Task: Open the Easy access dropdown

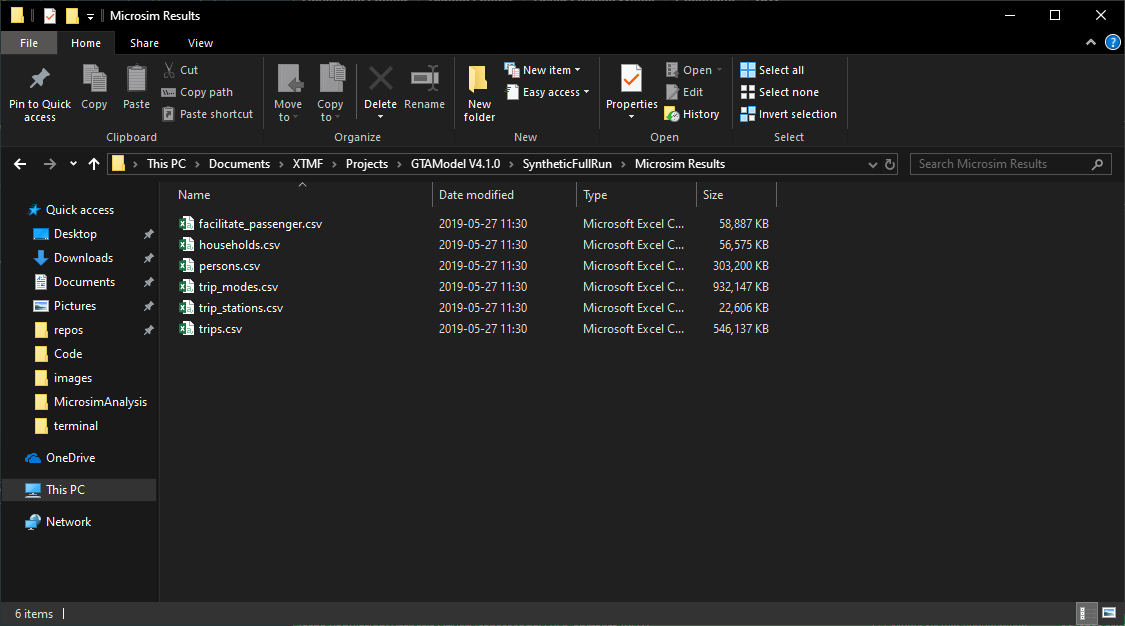Action: coord(547,92)
